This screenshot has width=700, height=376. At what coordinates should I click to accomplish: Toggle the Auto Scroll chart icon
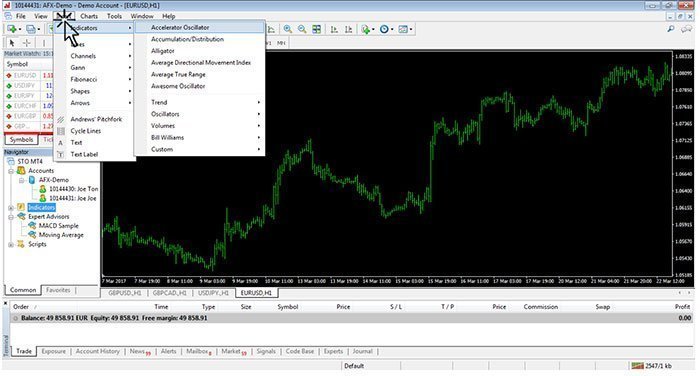point(334,29)
